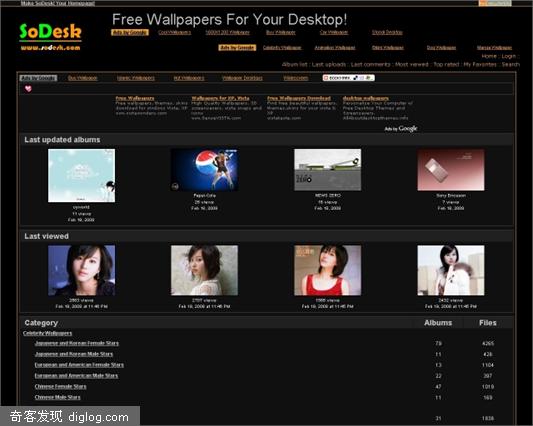
Task: Open the Celebrity Wallpapers category
Action: 47,333
